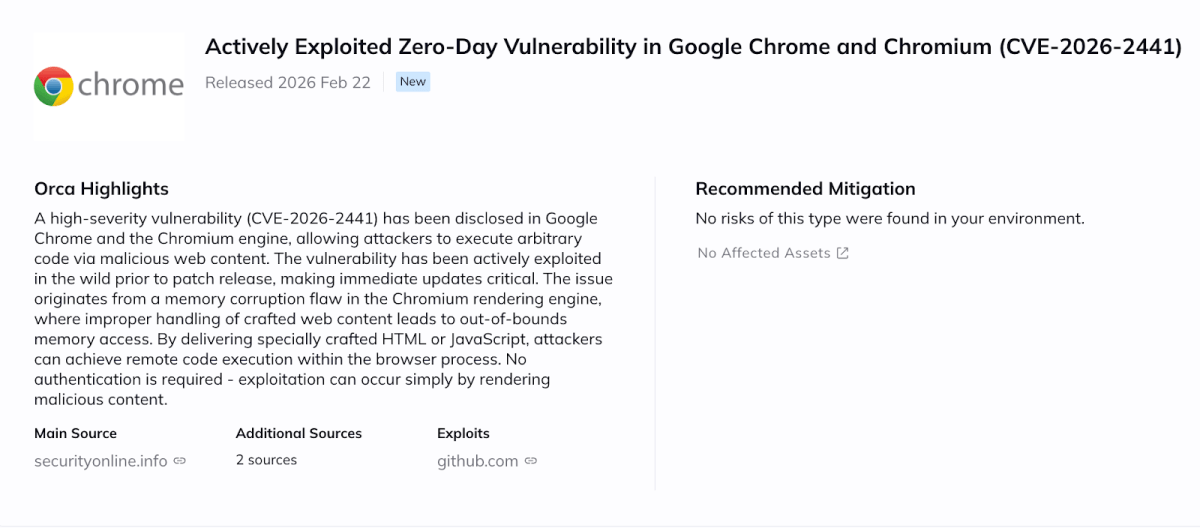Click the Released 2026 Feb 22 date
1200x528 pixels.
point(288,82)
